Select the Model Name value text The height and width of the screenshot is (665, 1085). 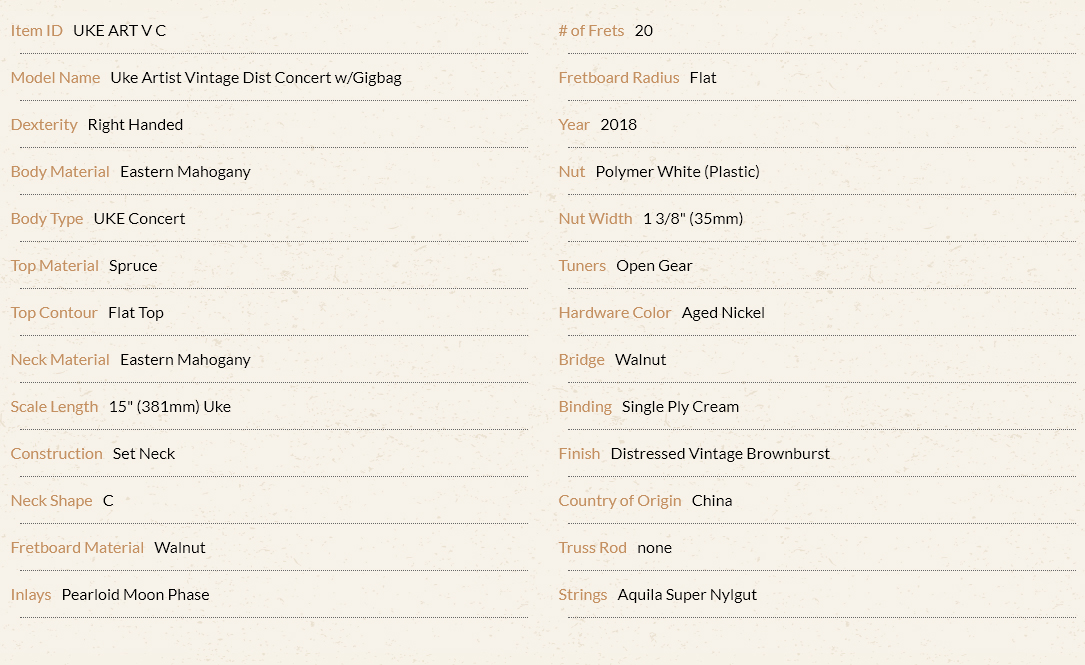coord(256,78)
